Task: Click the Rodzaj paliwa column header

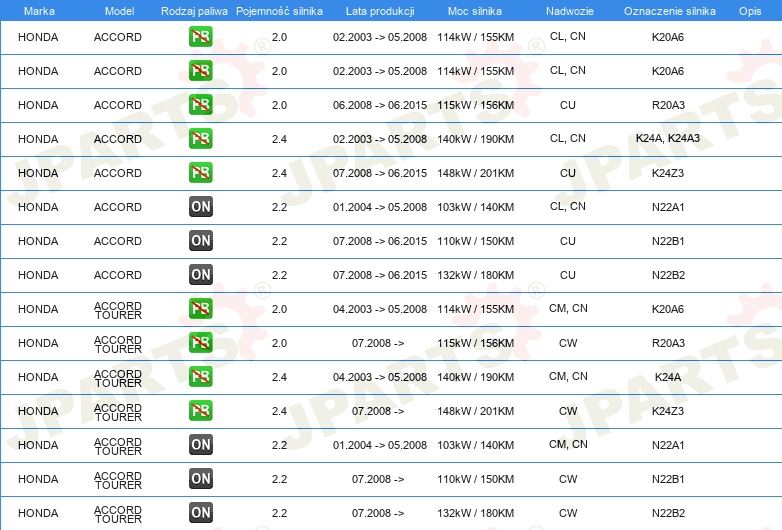Action: [x=194, y=11]
